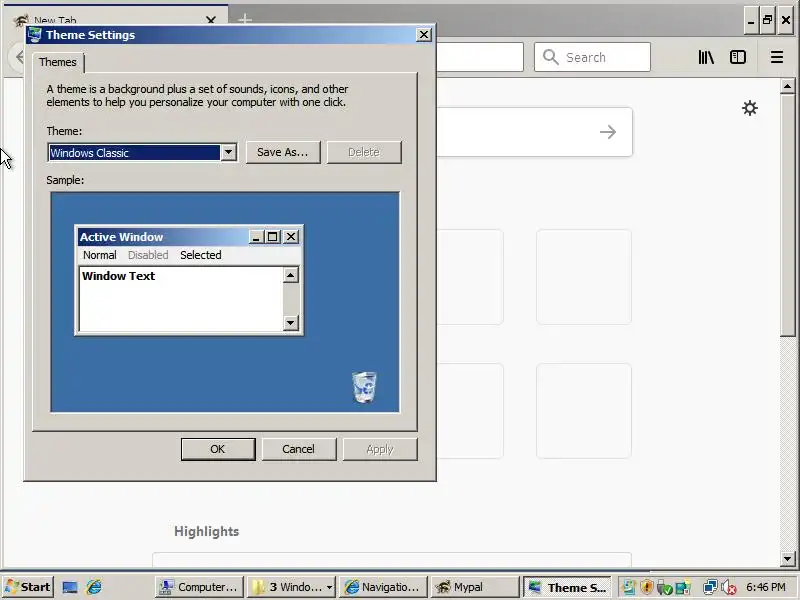
Task: Click Normal in the sample window
Action: [x=99, y=255]
